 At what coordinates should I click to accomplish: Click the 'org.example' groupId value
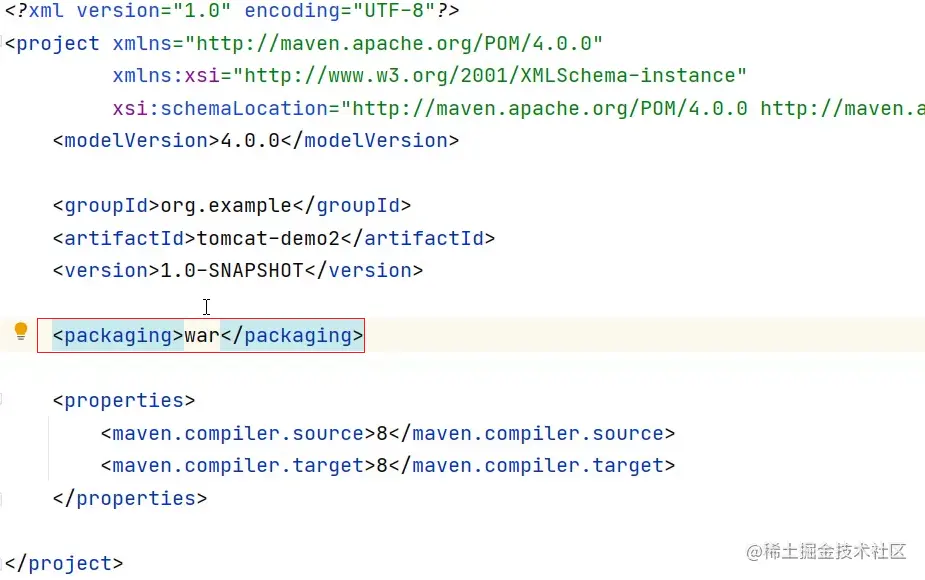226,206
